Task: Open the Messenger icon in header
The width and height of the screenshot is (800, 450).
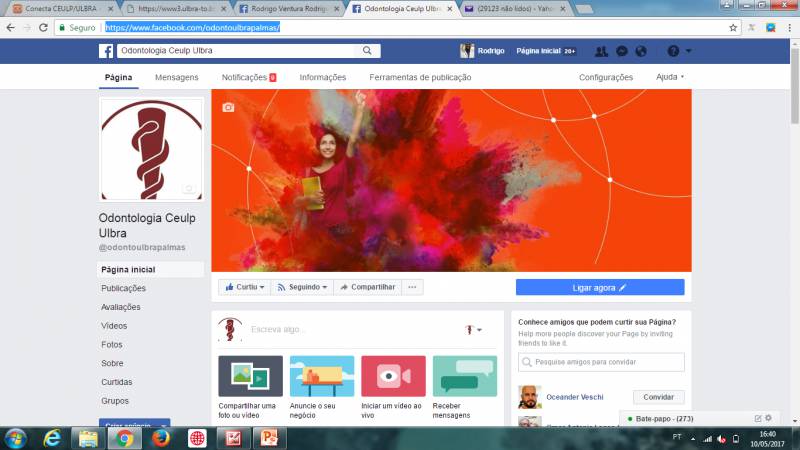Action: 621,51
